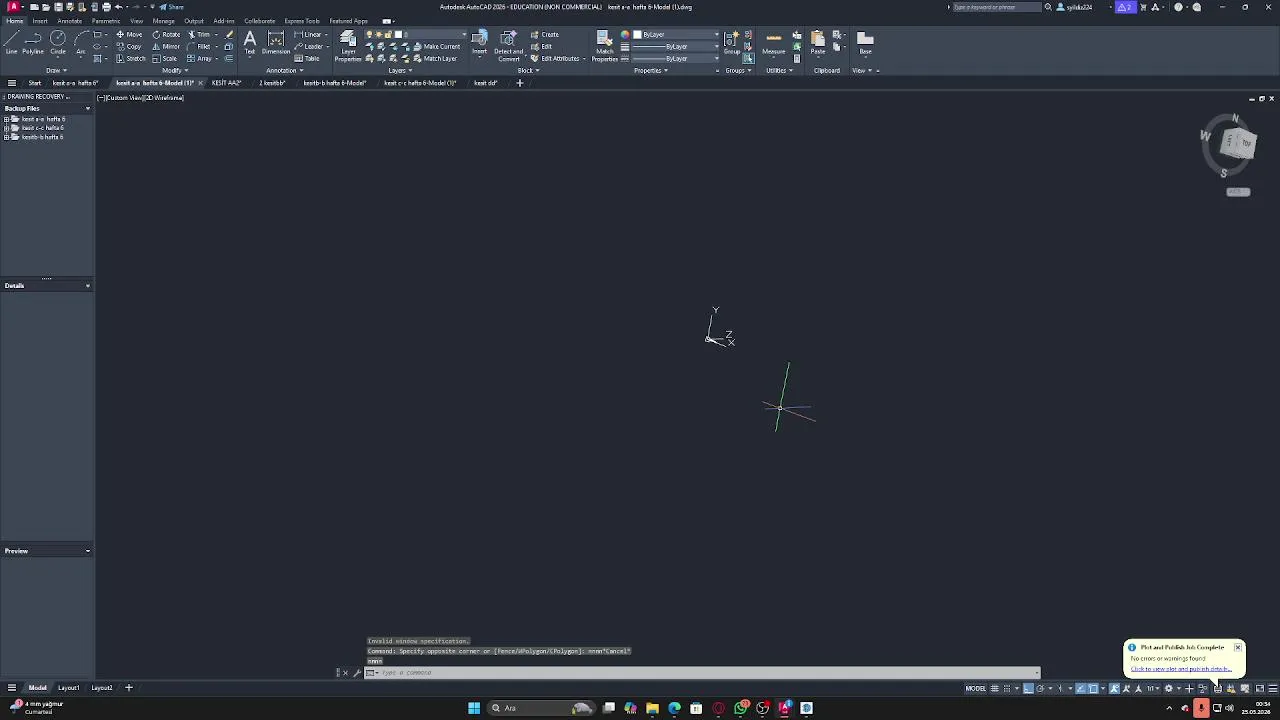Click the ViewCube in the drawing area

coord(1238,144)
